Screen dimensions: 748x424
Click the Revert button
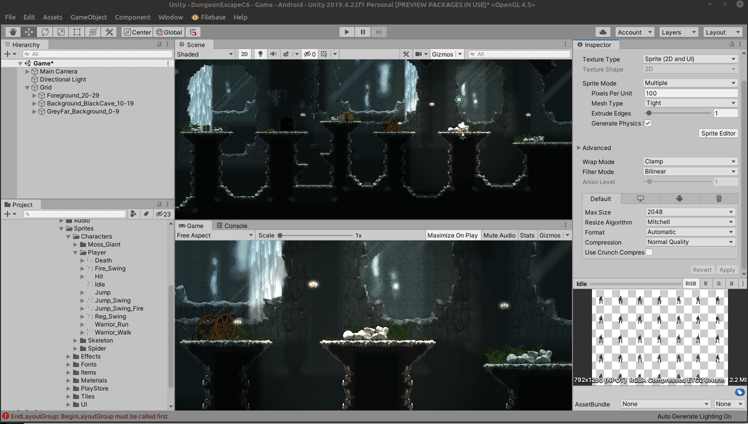[702, 269]
